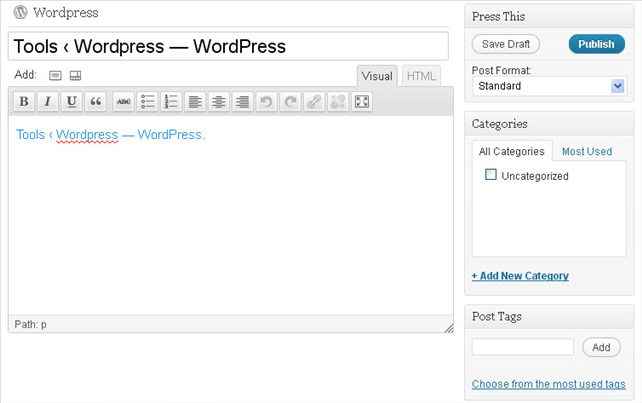The height and width of the screenshot is (403, 642).
Task: Select the All Categories tab
Action: (512, 152)
